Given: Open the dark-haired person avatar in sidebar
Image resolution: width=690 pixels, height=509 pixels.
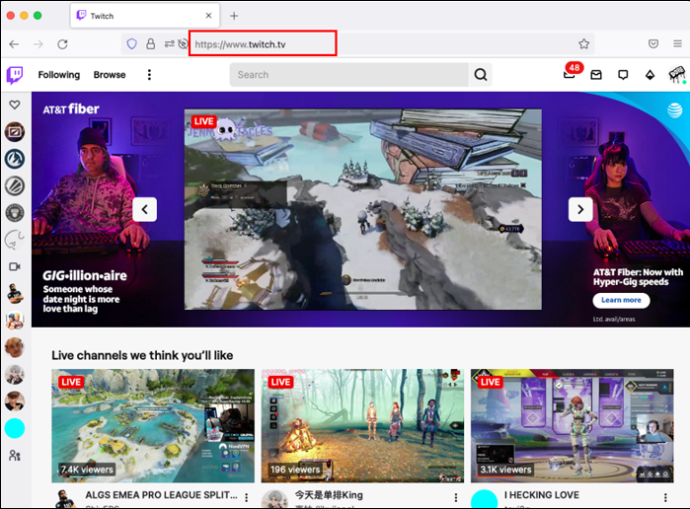Looking at the screenshot, I should [x=15, y=401].
